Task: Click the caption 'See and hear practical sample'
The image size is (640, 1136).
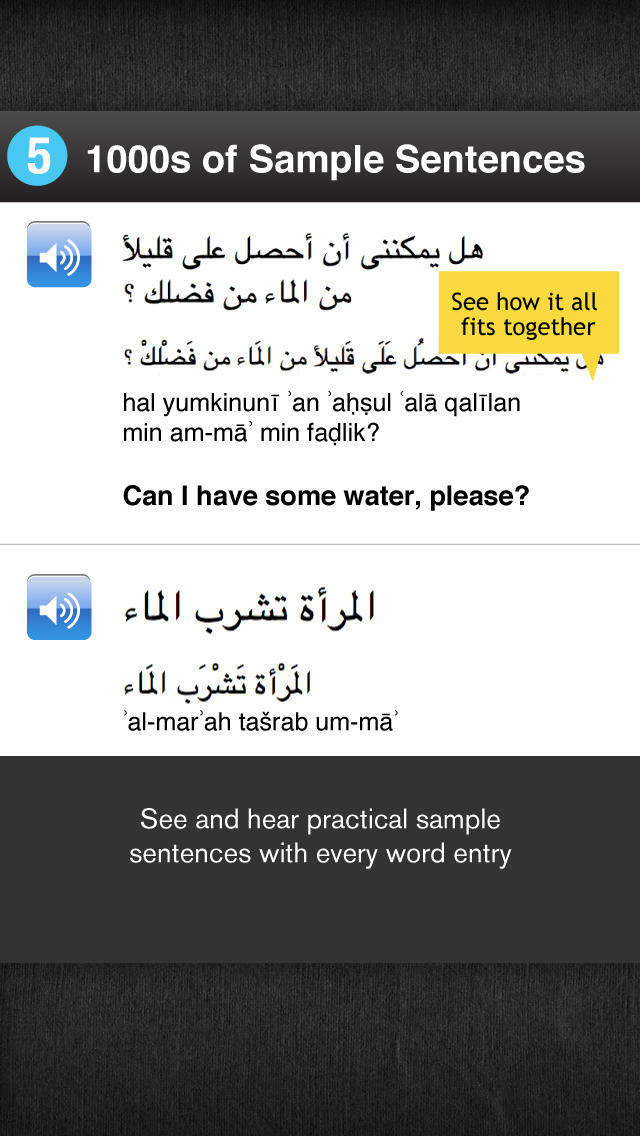Action: 320,819
